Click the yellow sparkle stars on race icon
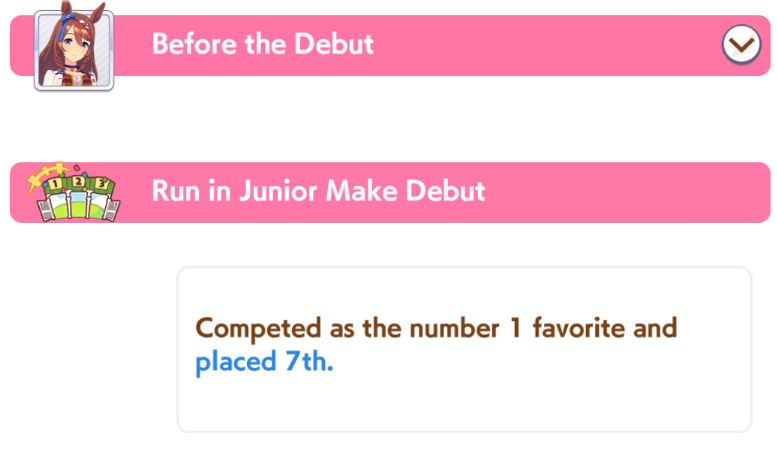This screenshot has width=777, height=453. [x=46, y=172]
